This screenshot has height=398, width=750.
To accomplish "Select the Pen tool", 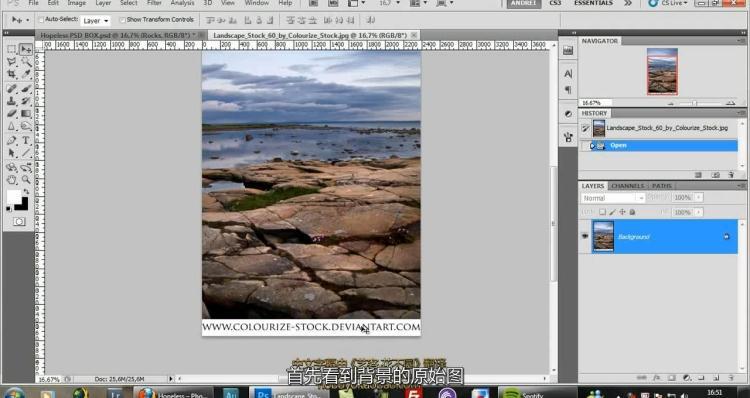I will point(11,141).
